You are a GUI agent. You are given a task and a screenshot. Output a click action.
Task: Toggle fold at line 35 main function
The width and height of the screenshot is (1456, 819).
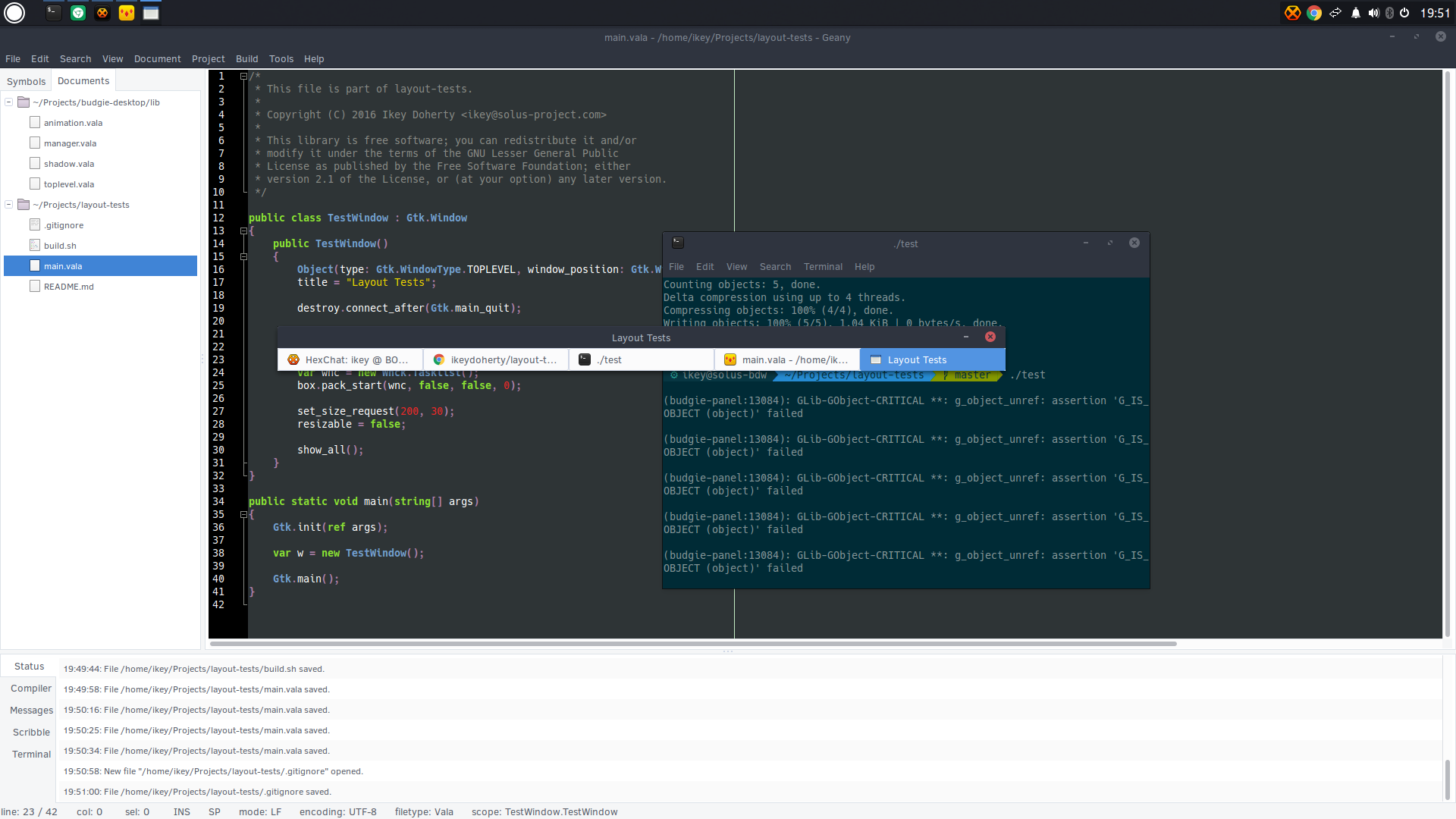243,514
